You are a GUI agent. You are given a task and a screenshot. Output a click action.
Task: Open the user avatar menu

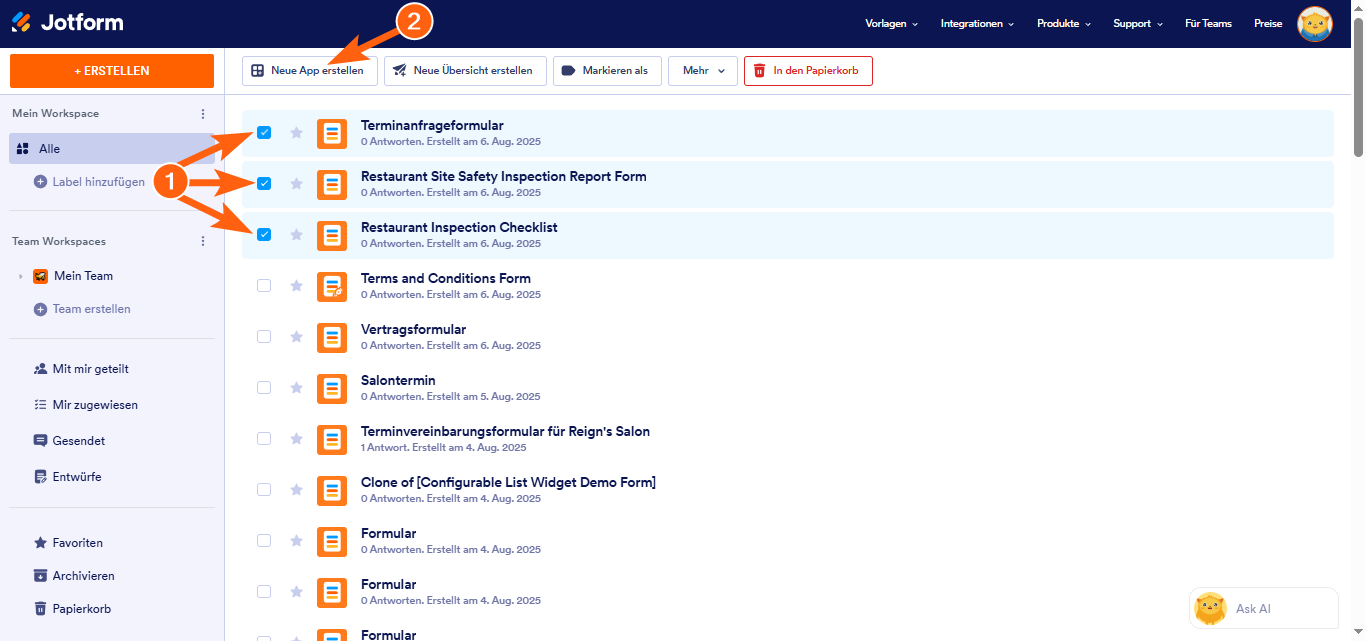point(1314,23)
